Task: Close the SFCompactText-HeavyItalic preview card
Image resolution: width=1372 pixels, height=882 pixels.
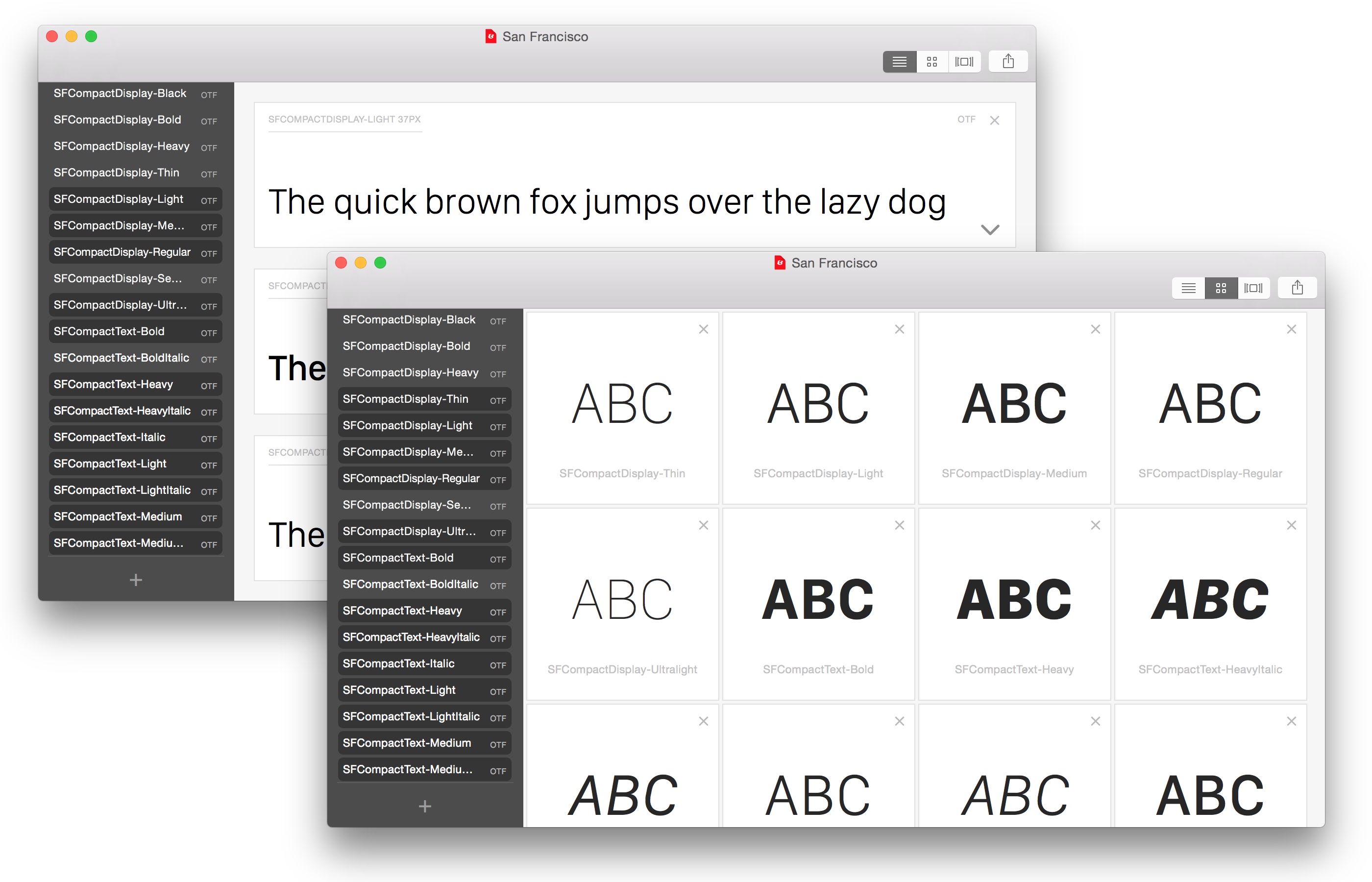Action: 1291,525
